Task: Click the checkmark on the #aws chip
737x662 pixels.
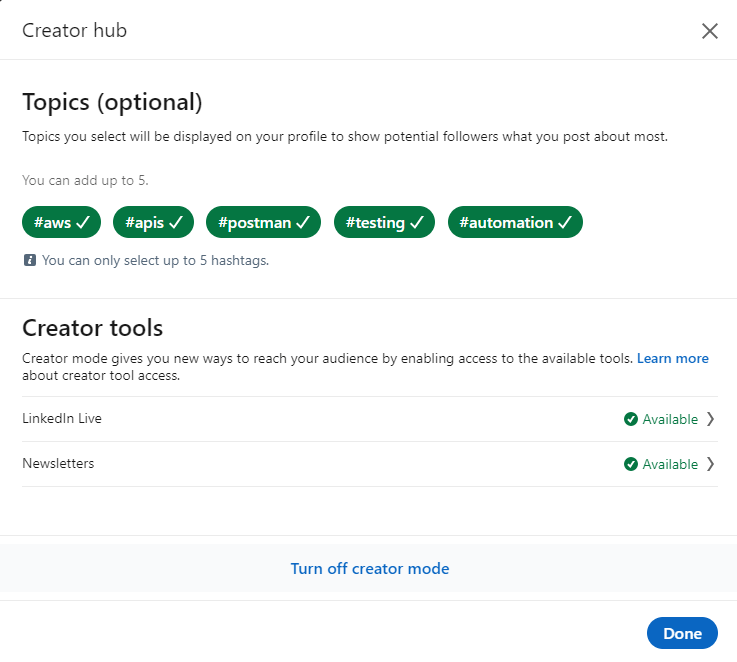Action: click(x=83, y=223)
